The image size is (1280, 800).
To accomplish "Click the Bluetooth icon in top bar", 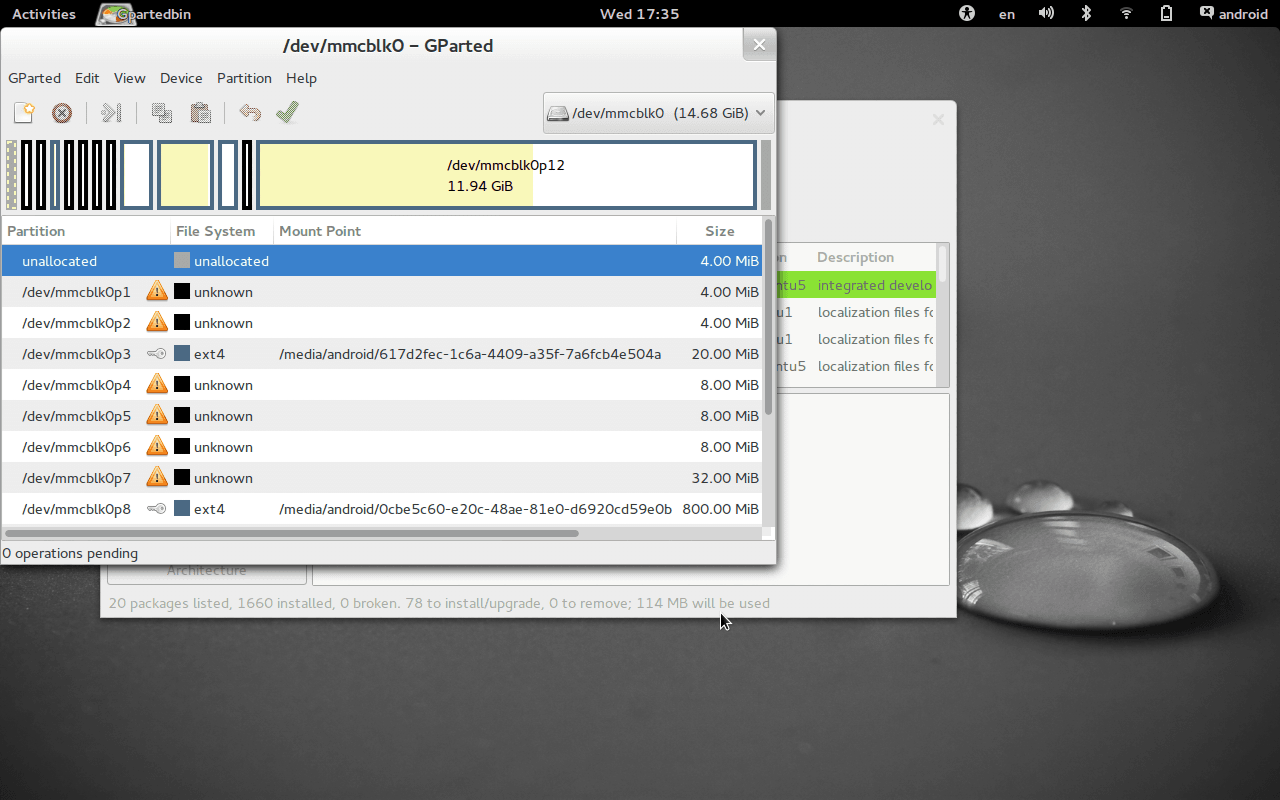I will pyautogui.click(x=1086, y=14).
